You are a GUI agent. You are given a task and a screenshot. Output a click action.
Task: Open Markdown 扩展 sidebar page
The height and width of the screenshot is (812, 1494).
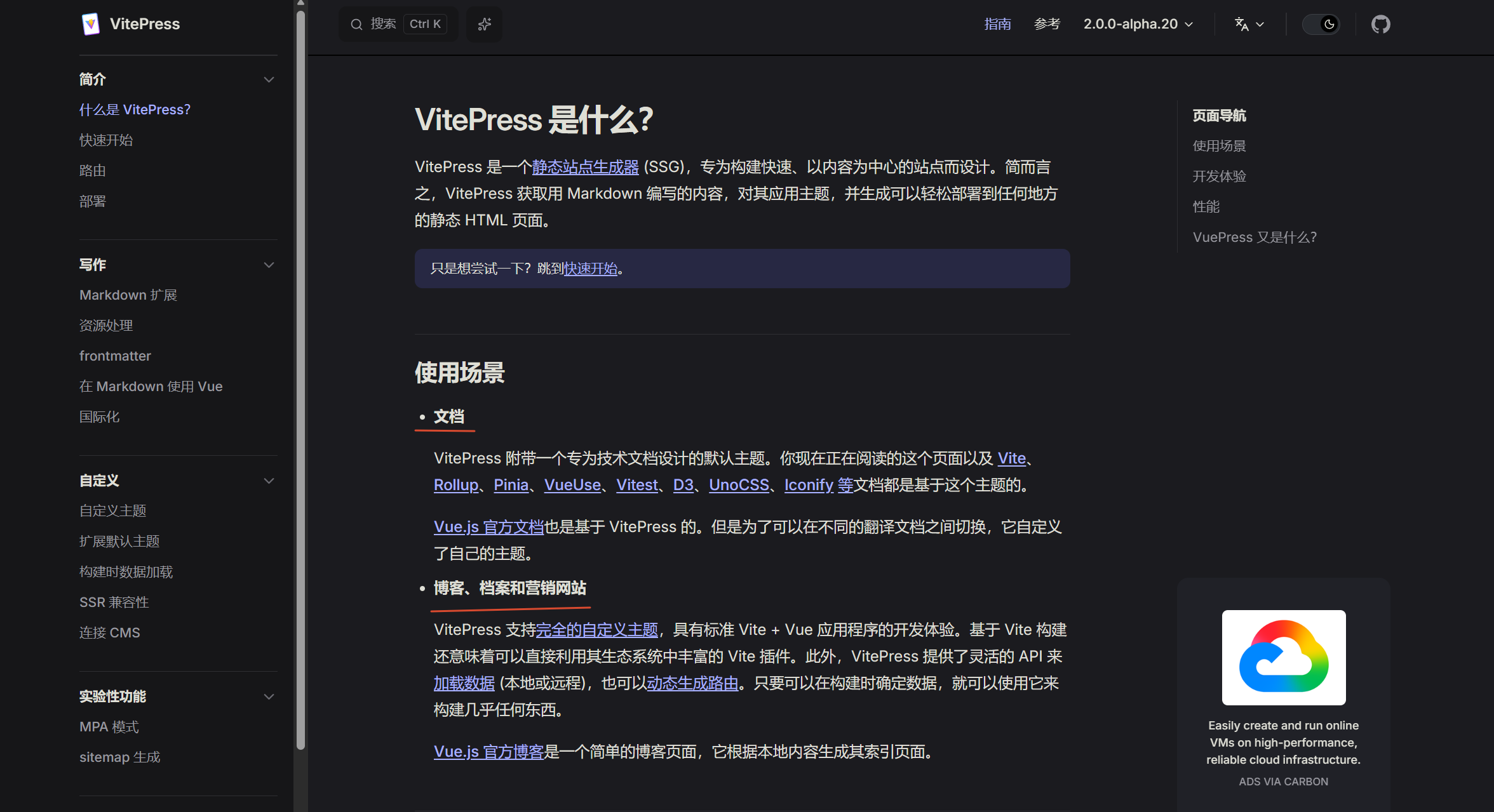[x=128, y=295]
